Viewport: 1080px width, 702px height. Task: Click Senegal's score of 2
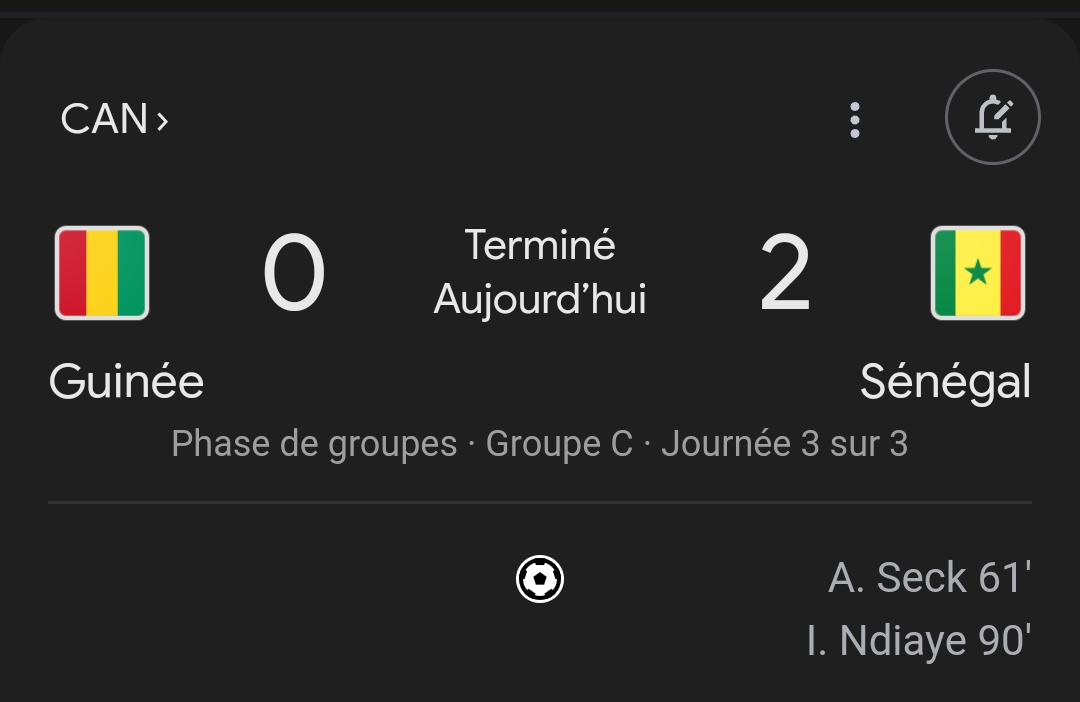coord(785,273)
